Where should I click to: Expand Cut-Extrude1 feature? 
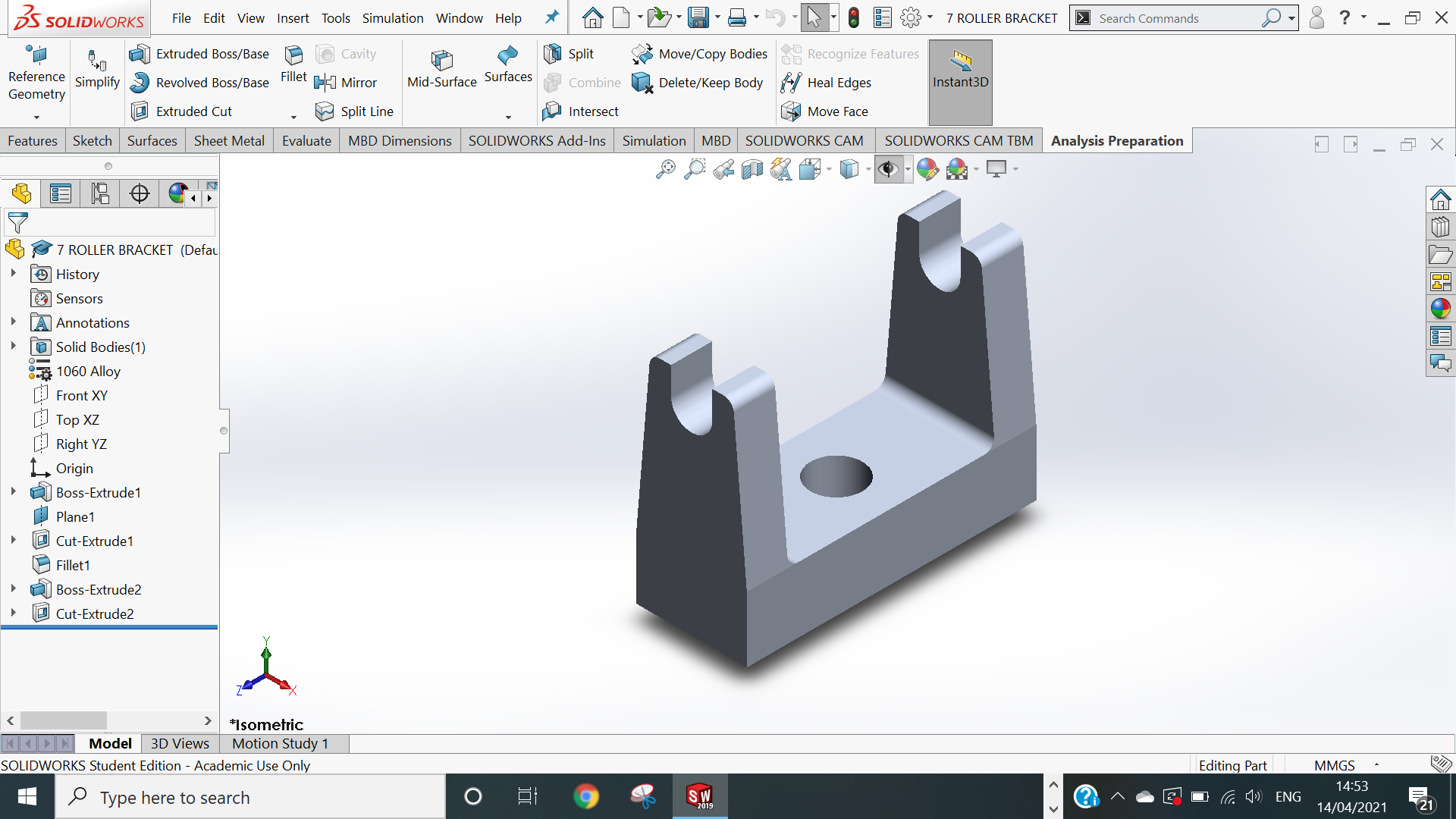tap(13, 541)
